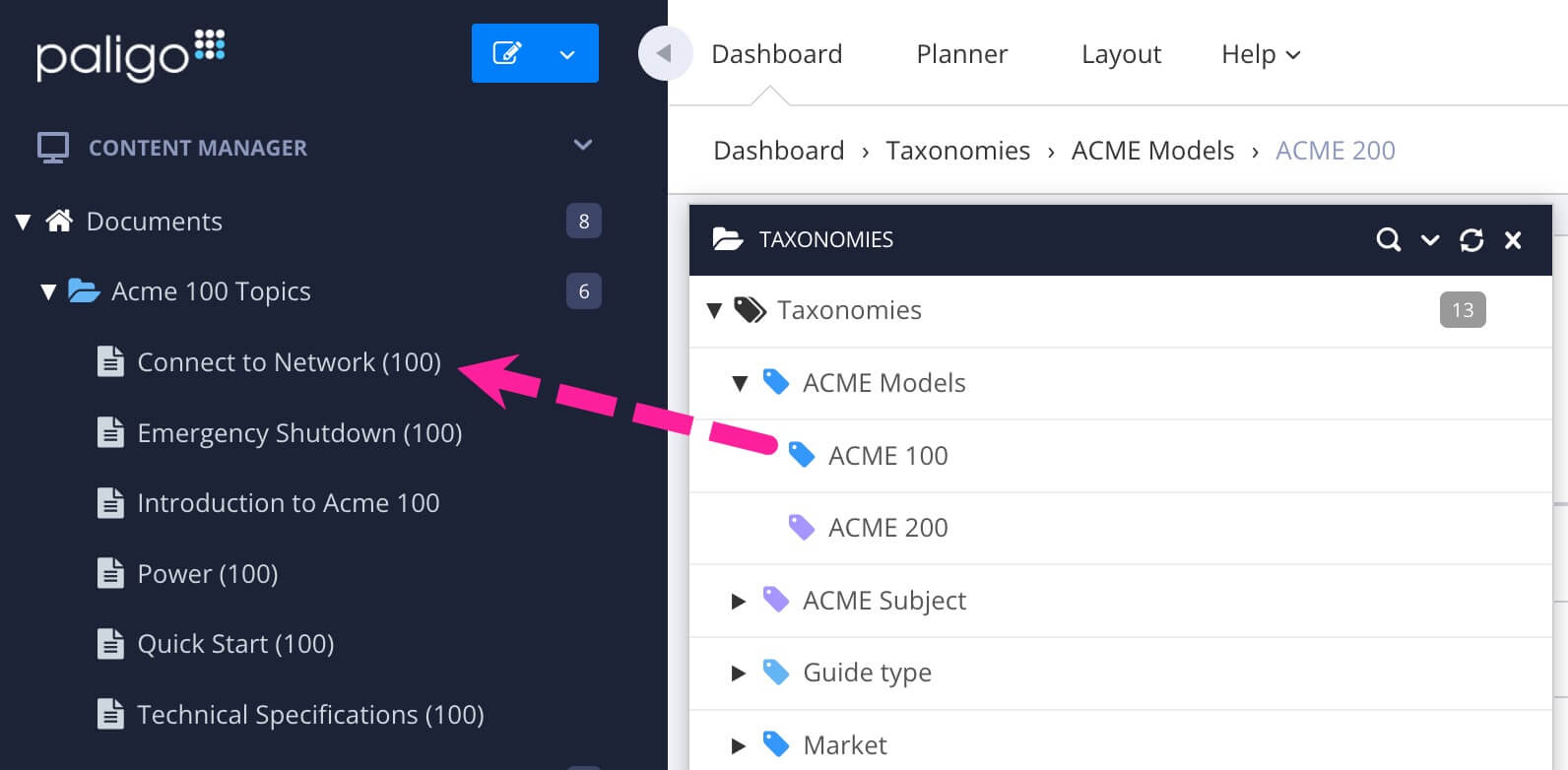Viewport: 1568px width, 770px height.
Task: Switch to the Dashboard tab
Action: coord(777,54)
